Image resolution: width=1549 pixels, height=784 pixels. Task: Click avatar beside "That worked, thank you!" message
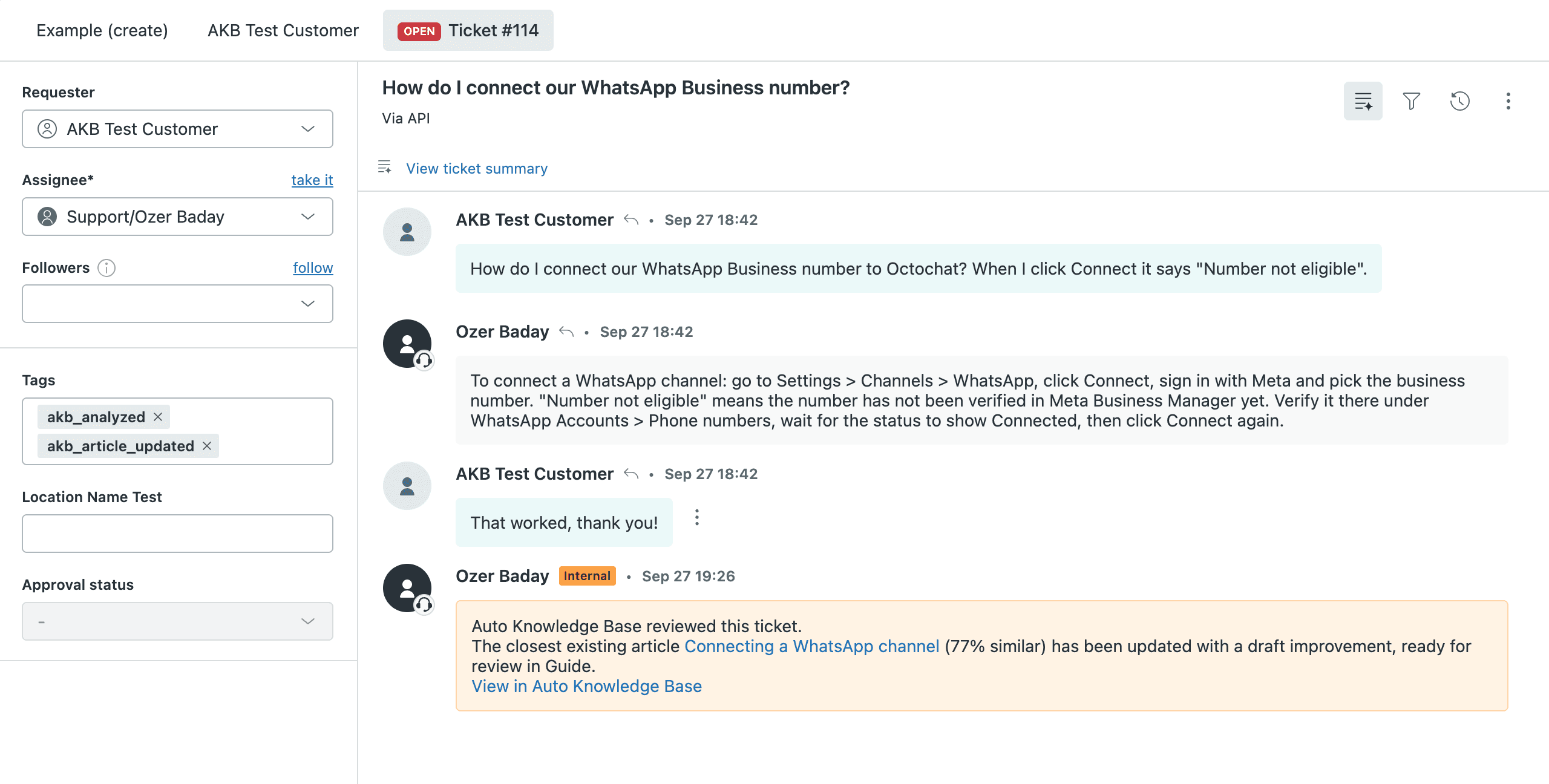click(407, 486)
